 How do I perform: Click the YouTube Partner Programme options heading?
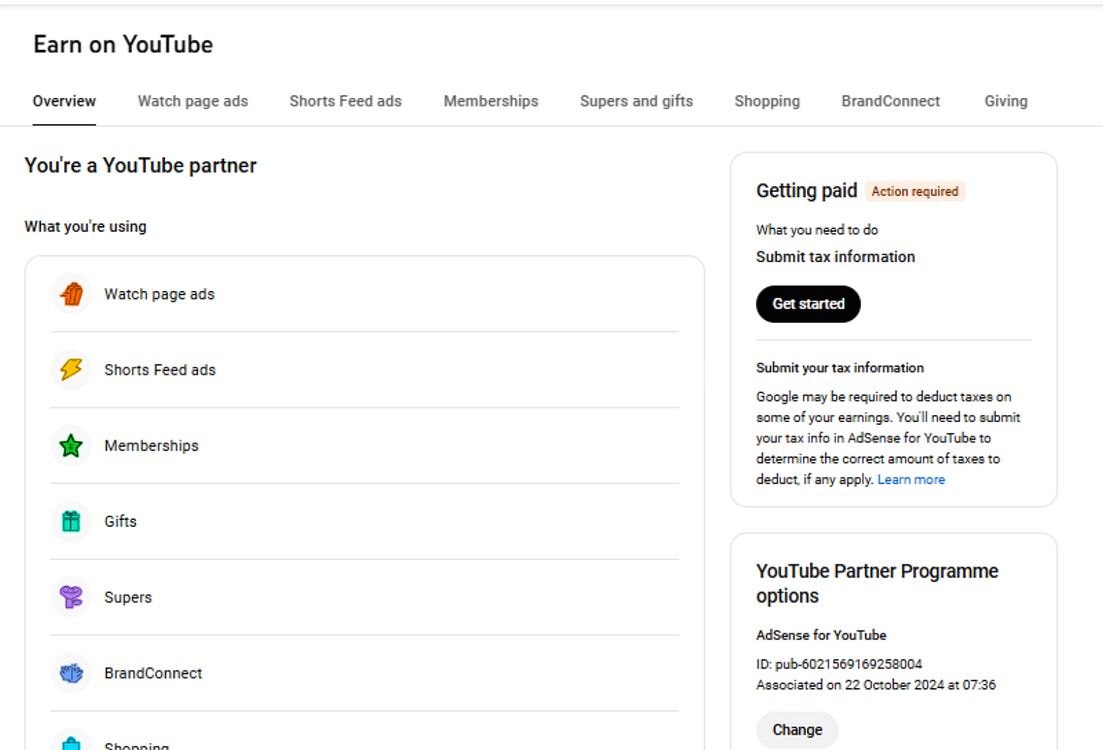pyautogui.click(x=877, y=583)
